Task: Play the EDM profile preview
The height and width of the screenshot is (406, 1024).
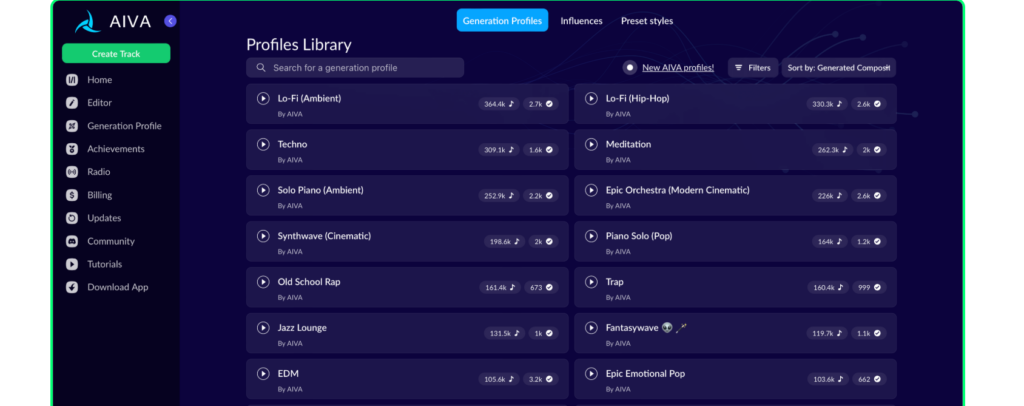Action: coord(263,373)
